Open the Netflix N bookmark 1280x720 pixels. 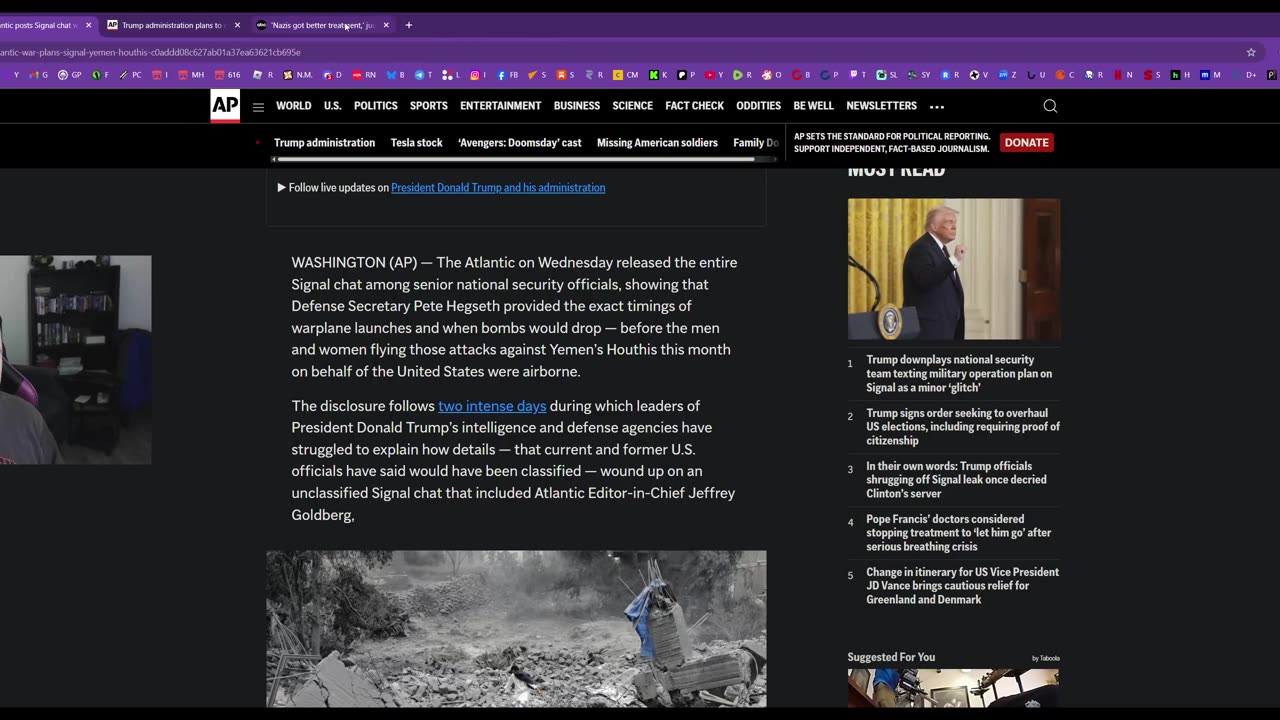click(1122, 75)
